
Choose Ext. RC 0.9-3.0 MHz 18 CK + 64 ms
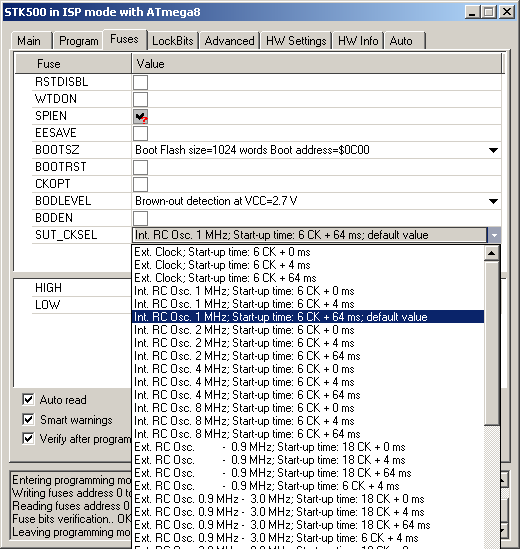point(308,525)
